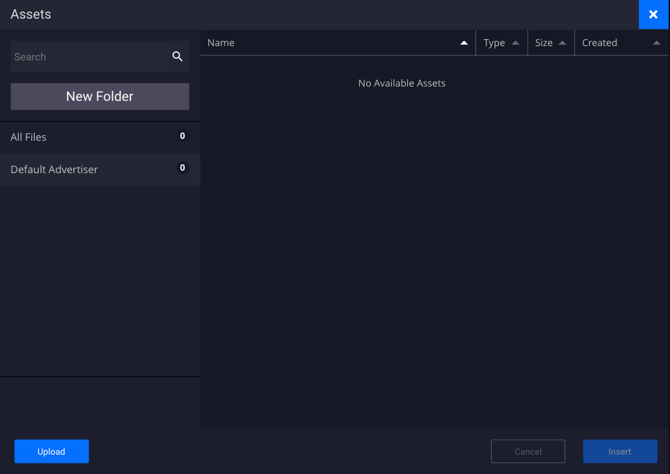Screen dimensions: 670x474
Task: Sort by Created arrow icon
Action: (x=657, y=43)
